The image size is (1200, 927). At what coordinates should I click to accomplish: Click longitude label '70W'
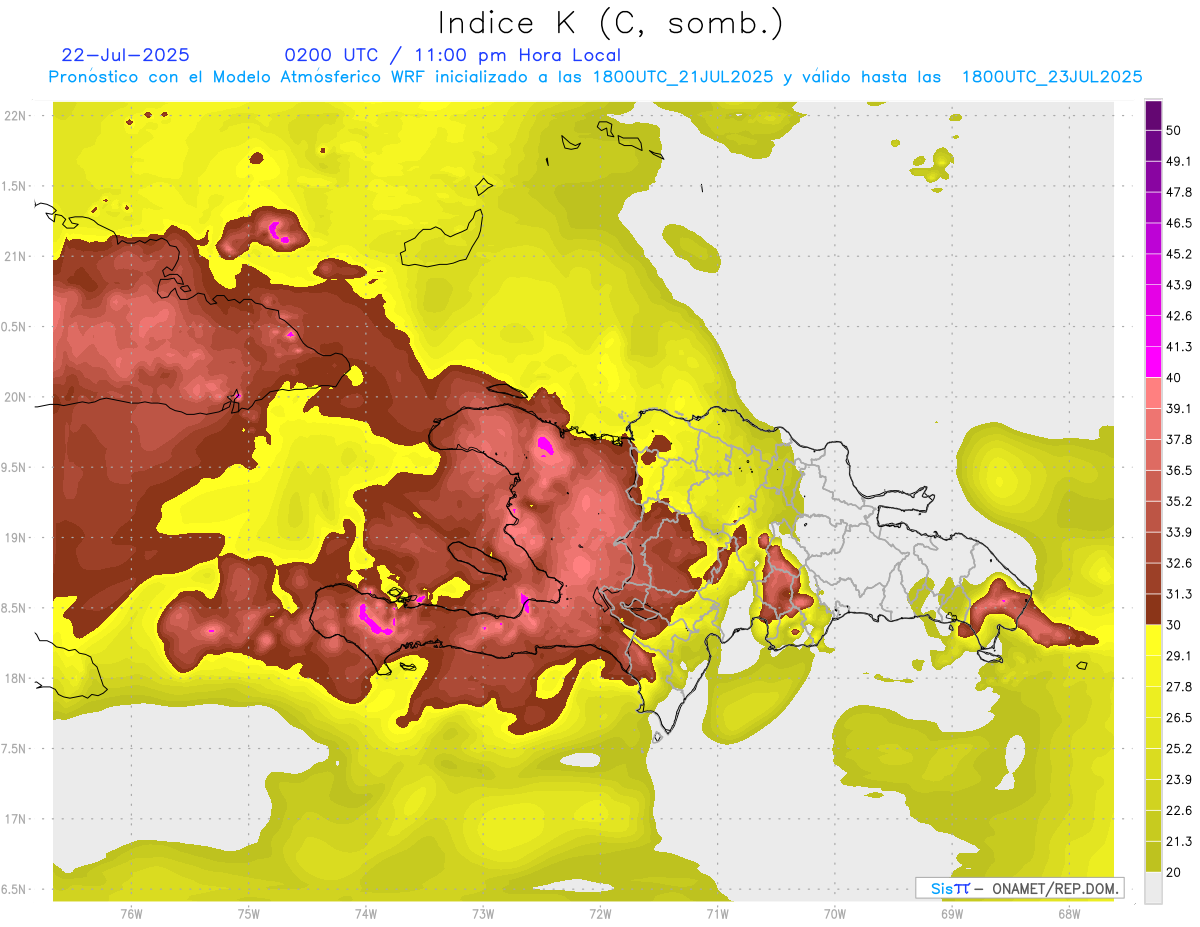click(x=834, y=914)
